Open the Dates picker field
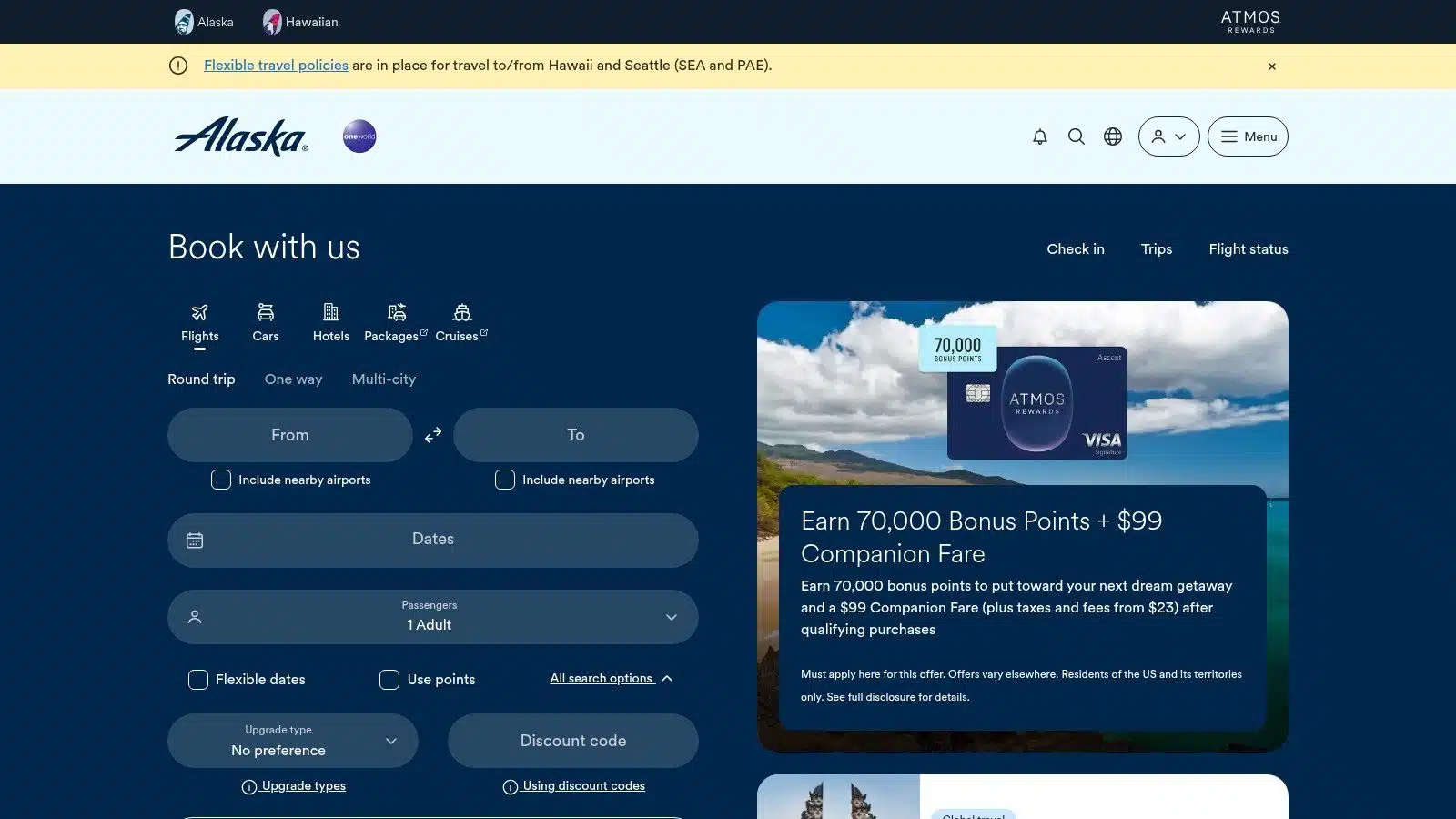 point(433,541)
